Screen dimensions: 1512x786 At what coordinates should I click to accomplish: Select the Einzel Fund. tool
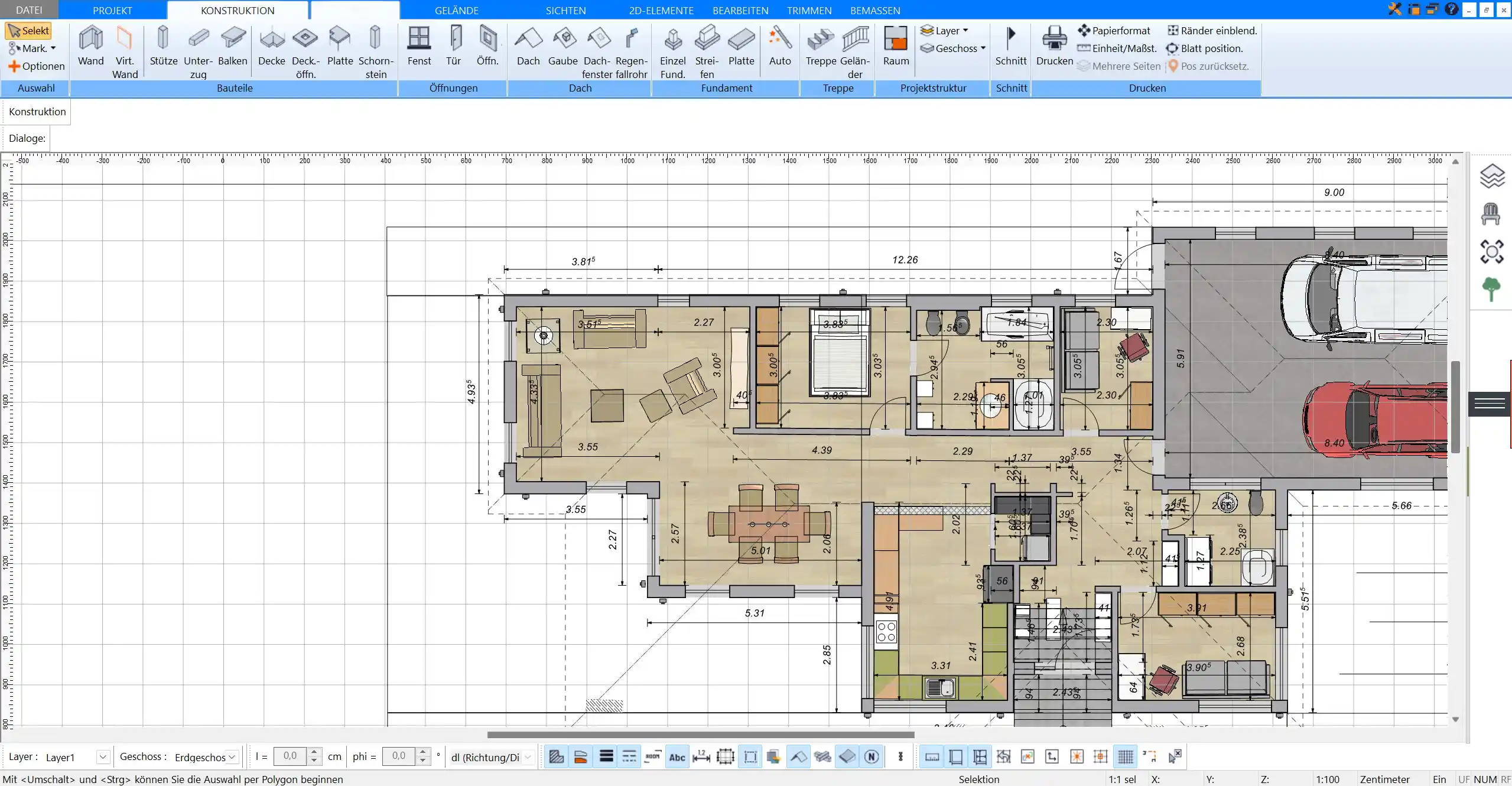[x=672, y=52]
